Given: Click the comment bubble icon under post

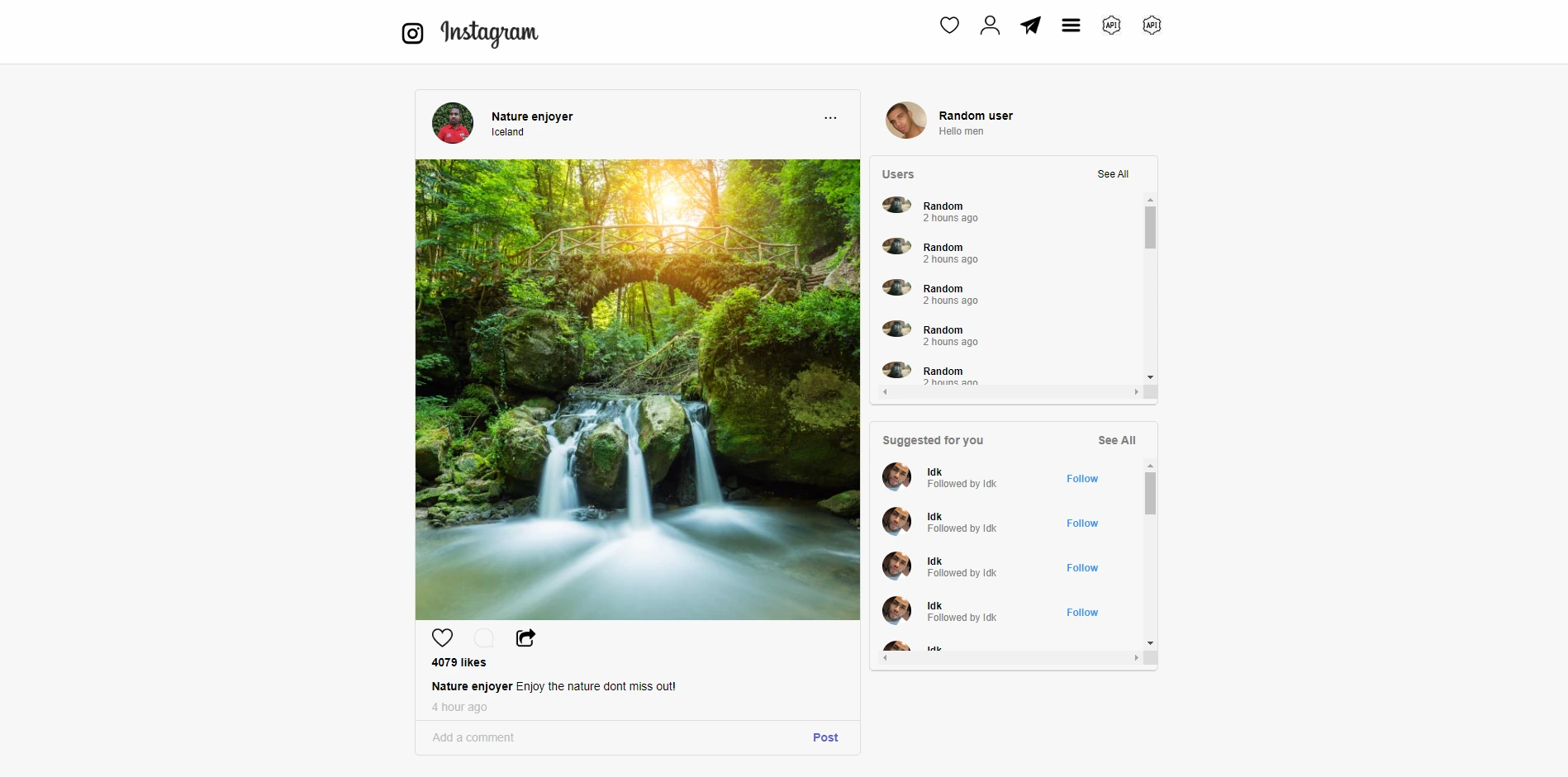Looking at the screenshot, I should coord(484,637).
